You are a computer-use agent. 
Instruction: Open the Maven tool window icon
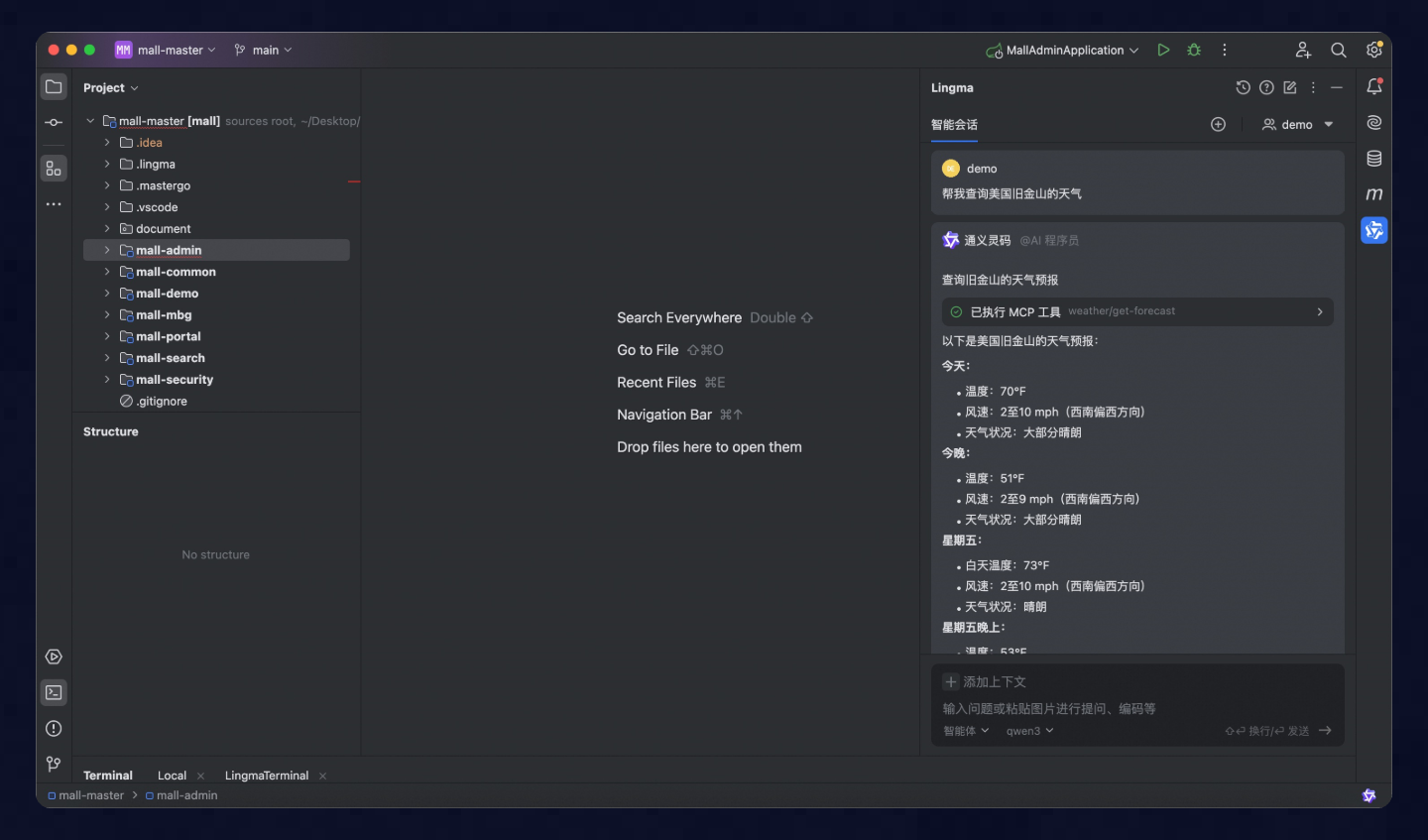click(1374, 194)
